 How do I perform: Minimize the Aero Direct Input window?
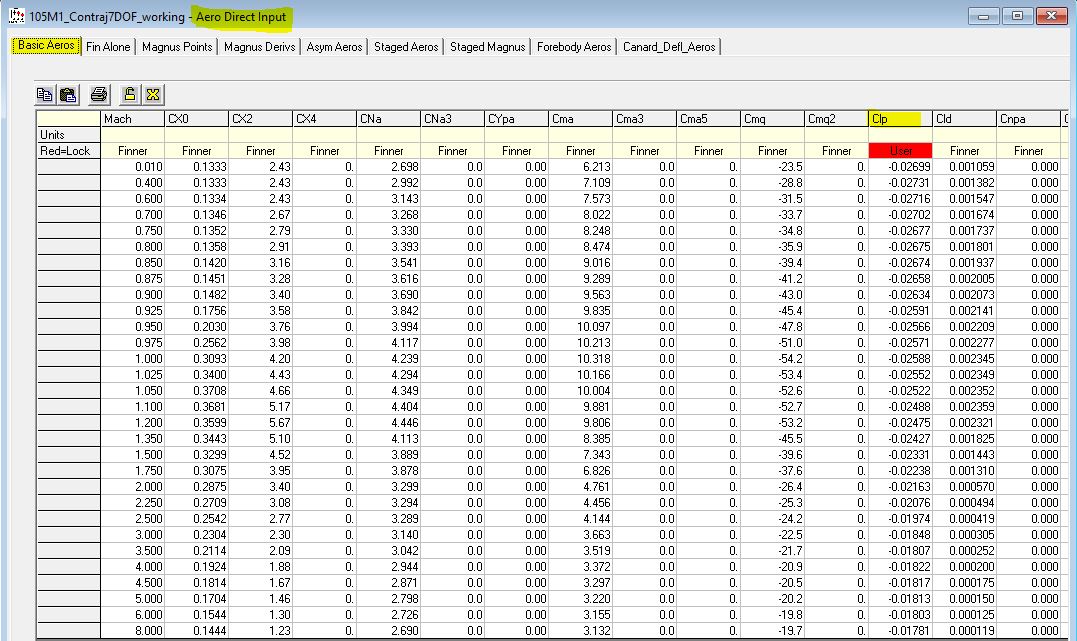pyautogui.click(x=989, y=17)
